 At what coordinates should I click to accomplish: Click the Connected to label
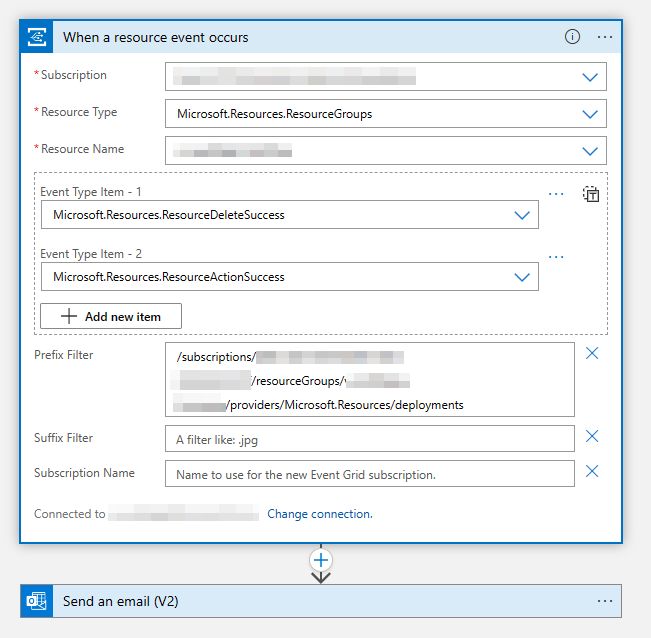(x=69, y=514)
